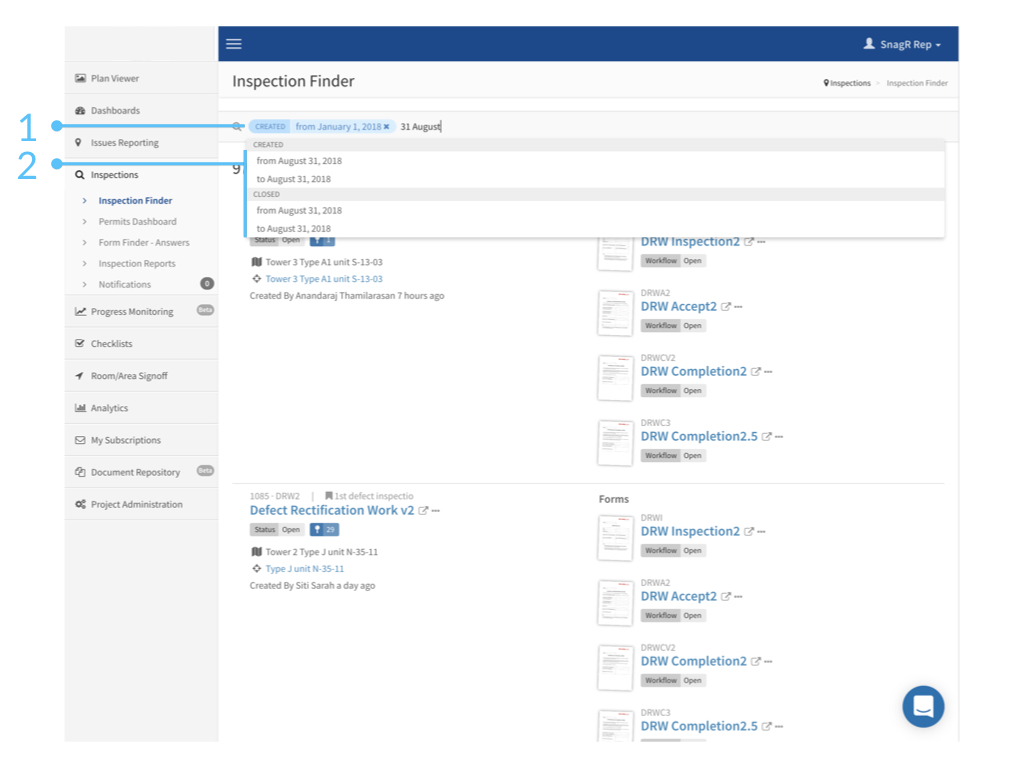Click the Room/Area Signoff arrow icon

80,376
